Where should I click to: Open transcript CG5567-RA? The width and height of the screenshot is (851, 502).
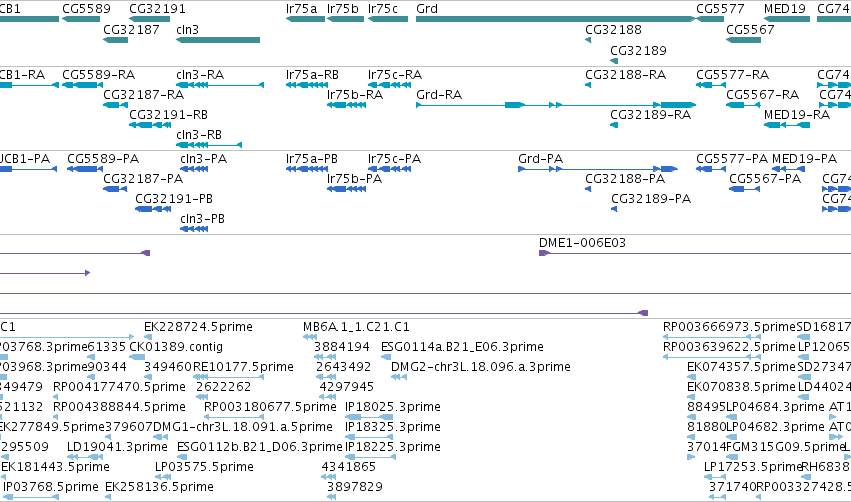tap(743, 105)
